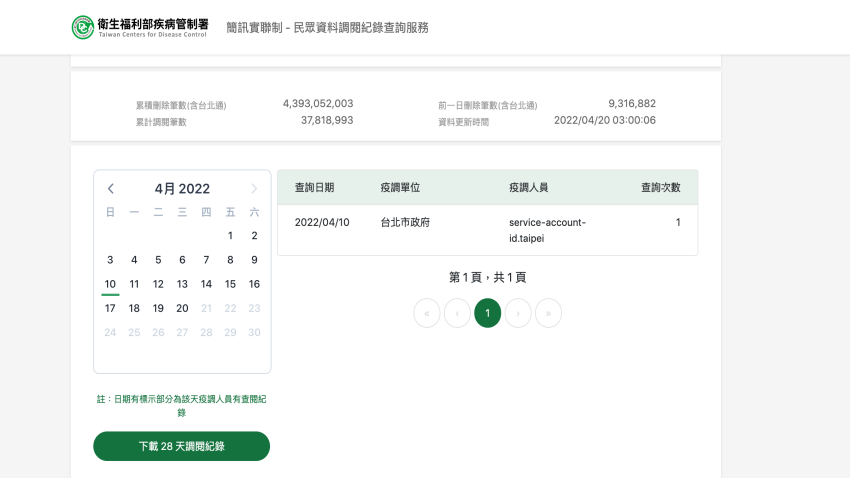Image resolution: width=850 pixels, height=478 pixels.
Task: Jump to last page of results
Action: tap(548, 313)
